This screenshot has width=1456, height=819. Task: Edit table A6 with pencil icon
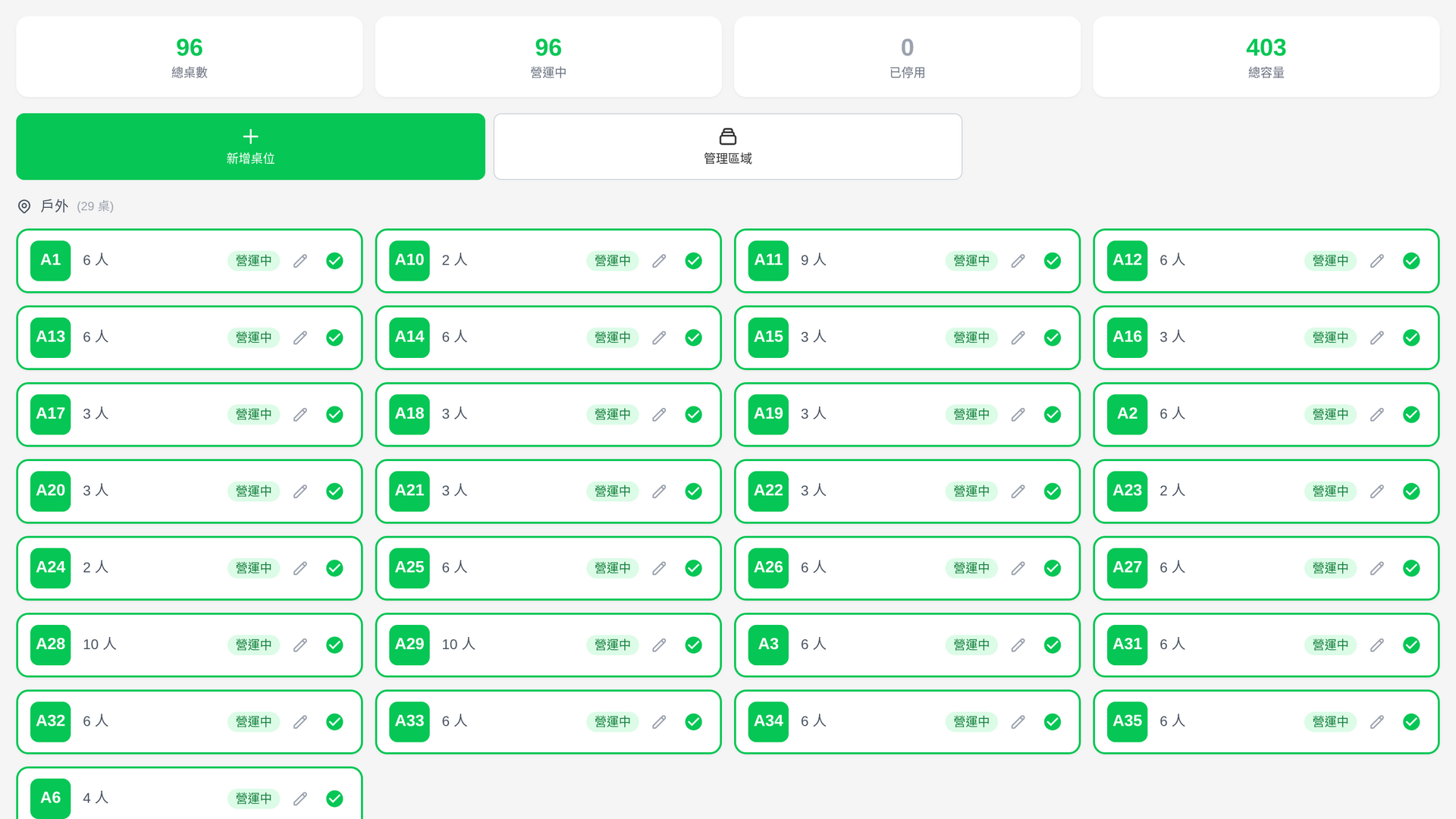point(300,799)
